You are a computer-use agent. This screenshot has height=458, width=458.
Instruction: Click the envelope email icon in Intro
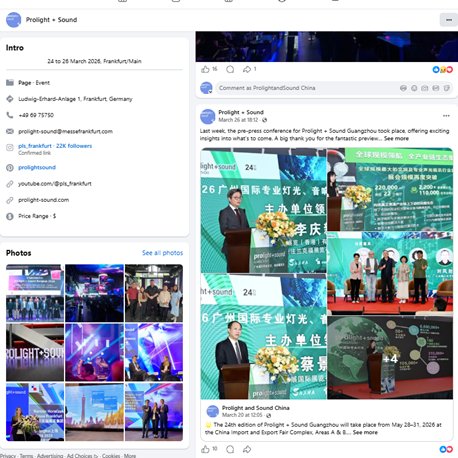(x=10, y=131)
